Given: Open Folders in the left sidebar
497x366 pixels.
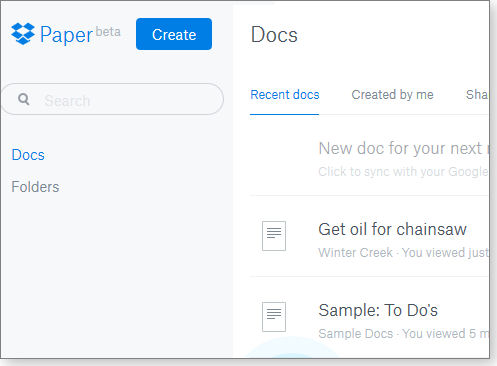Looking at the screenshot, I should tap(35, 187).
